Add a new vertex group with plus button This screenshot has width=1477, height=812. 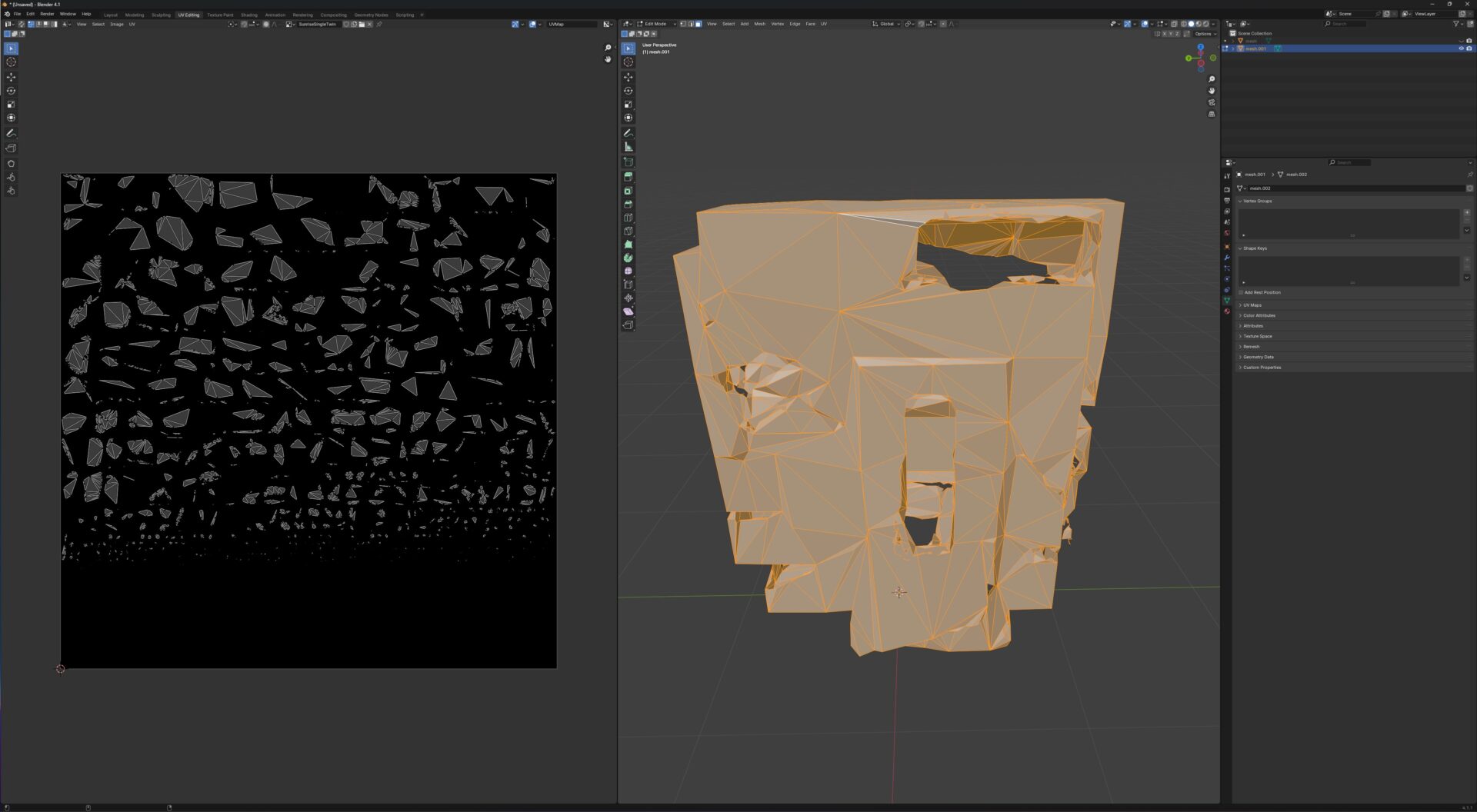[x=1466, y=212]
